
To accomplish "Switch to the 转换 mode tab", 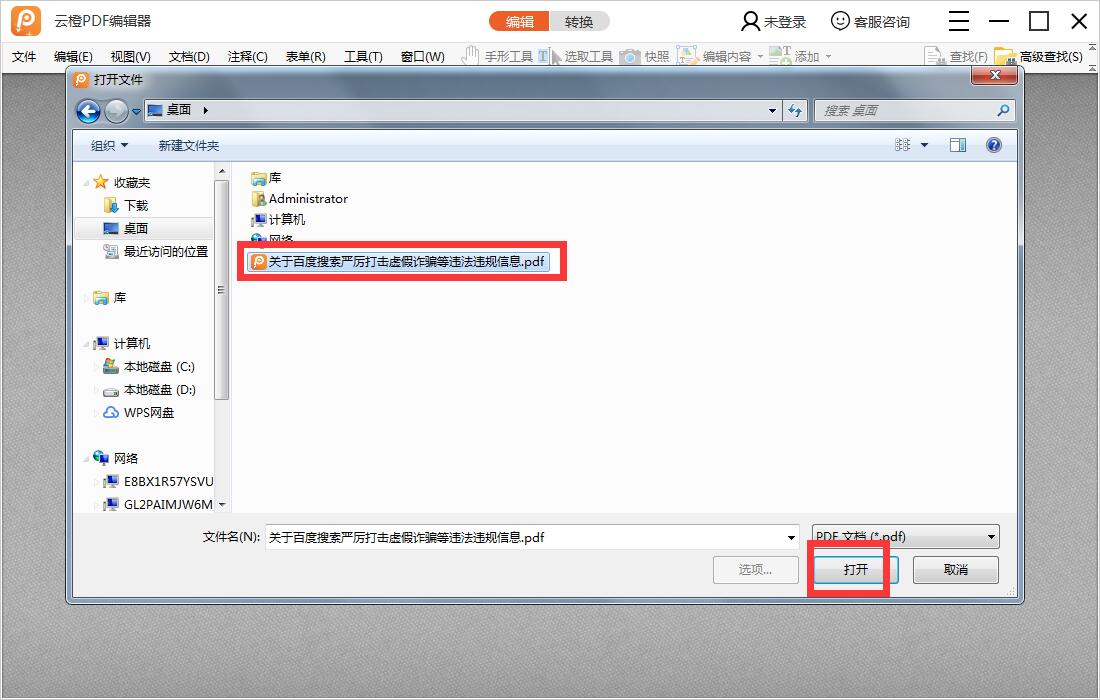I will [x=579, y=22].
